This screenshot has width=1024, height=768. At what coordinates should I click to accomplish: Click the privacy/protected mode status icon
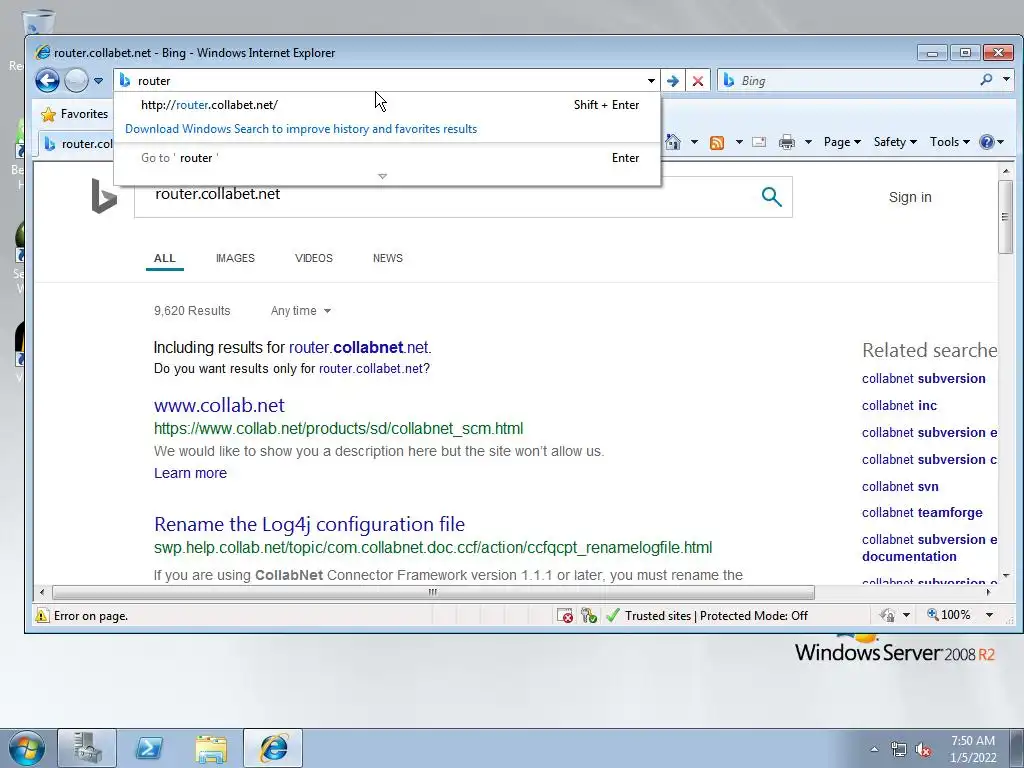click(887, 615)
